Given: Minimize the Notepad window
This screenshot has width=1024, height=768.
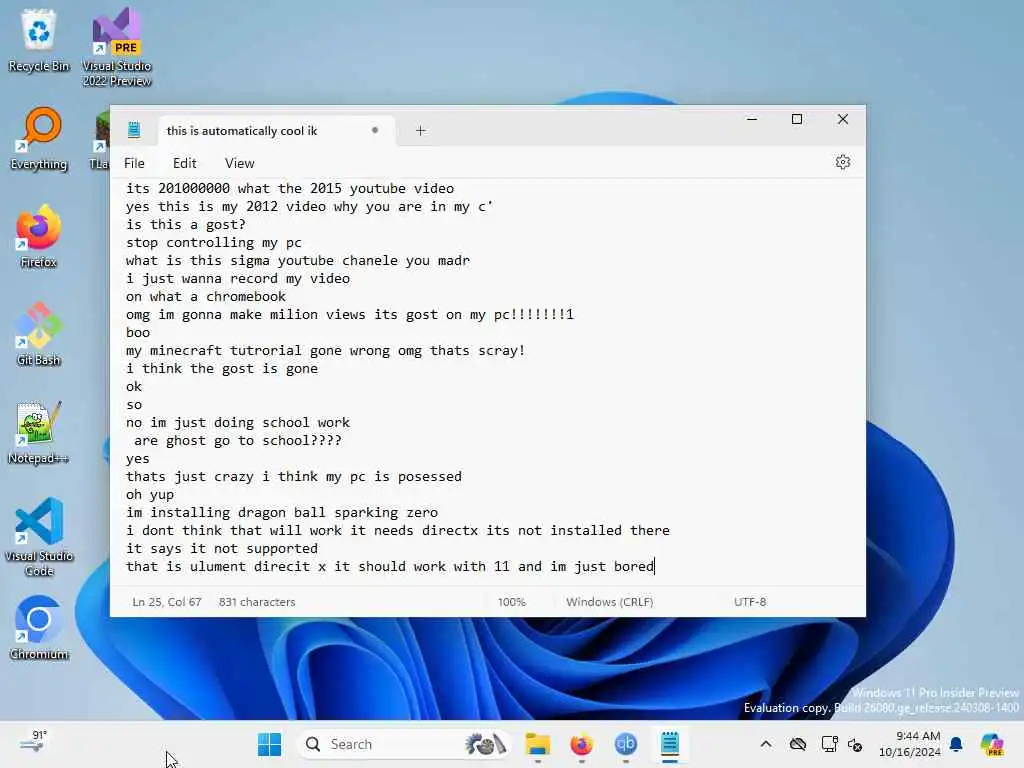Looking at the screenshot, I should click(x=752, y=119).
